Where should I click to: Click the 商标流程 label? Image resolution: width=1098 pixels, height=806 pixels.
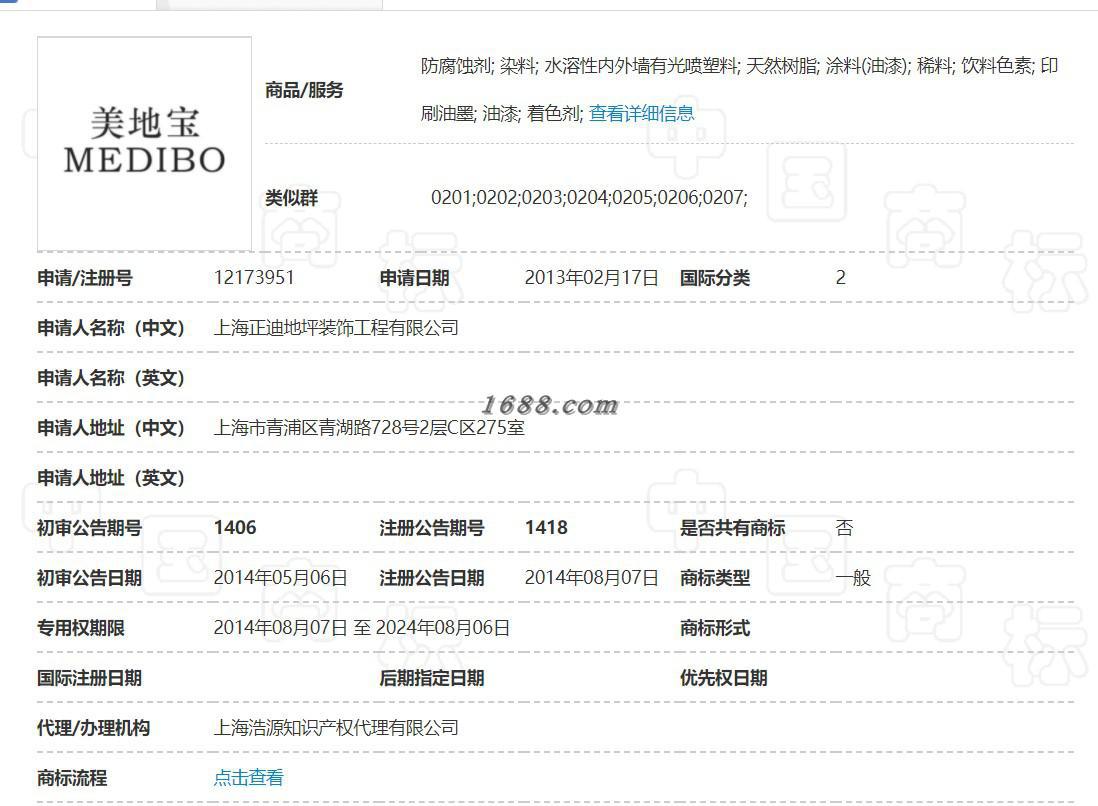point(72,777)
